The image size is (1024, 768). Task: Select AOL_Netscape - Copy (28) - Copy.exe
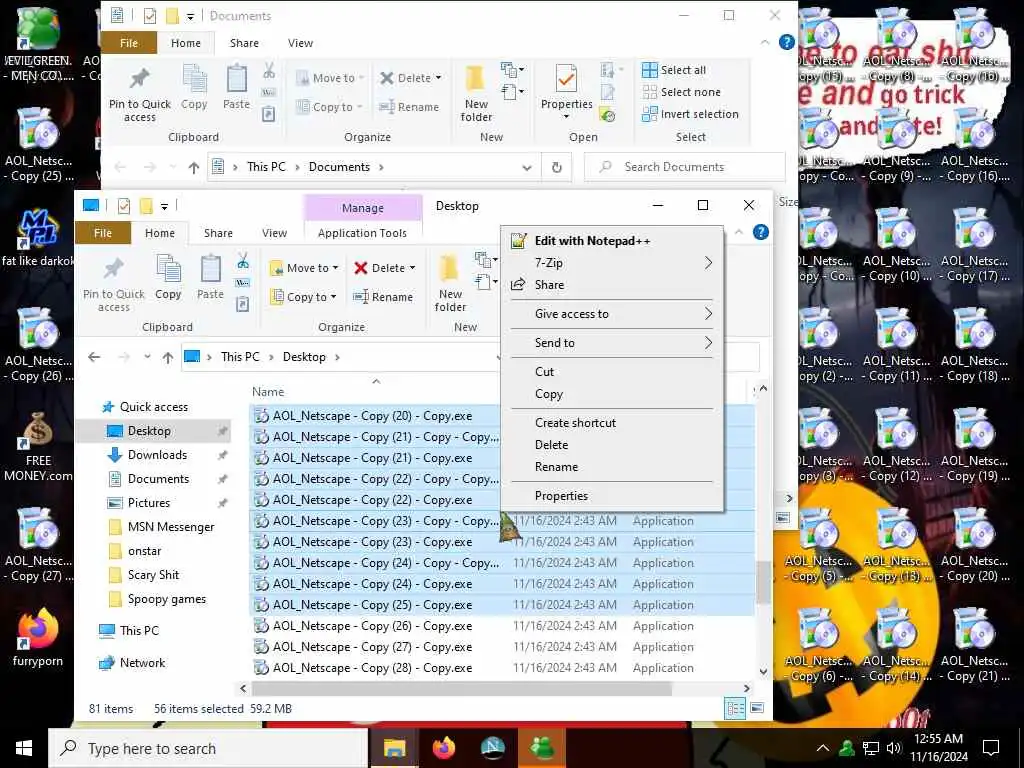coord(502,668)
